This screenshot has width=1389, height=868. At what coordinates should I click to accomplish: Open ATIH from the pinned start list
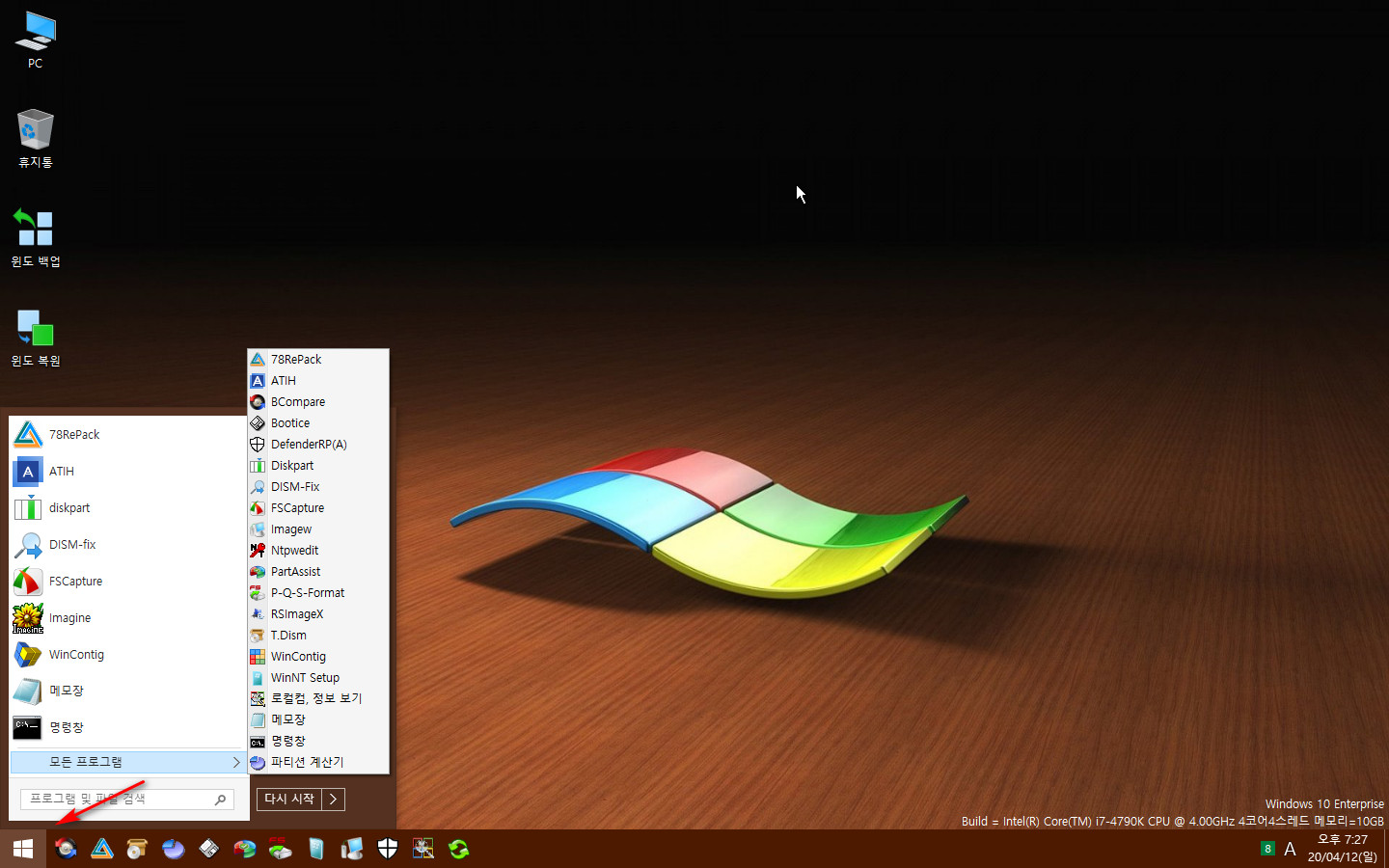(x=127, y=472)
